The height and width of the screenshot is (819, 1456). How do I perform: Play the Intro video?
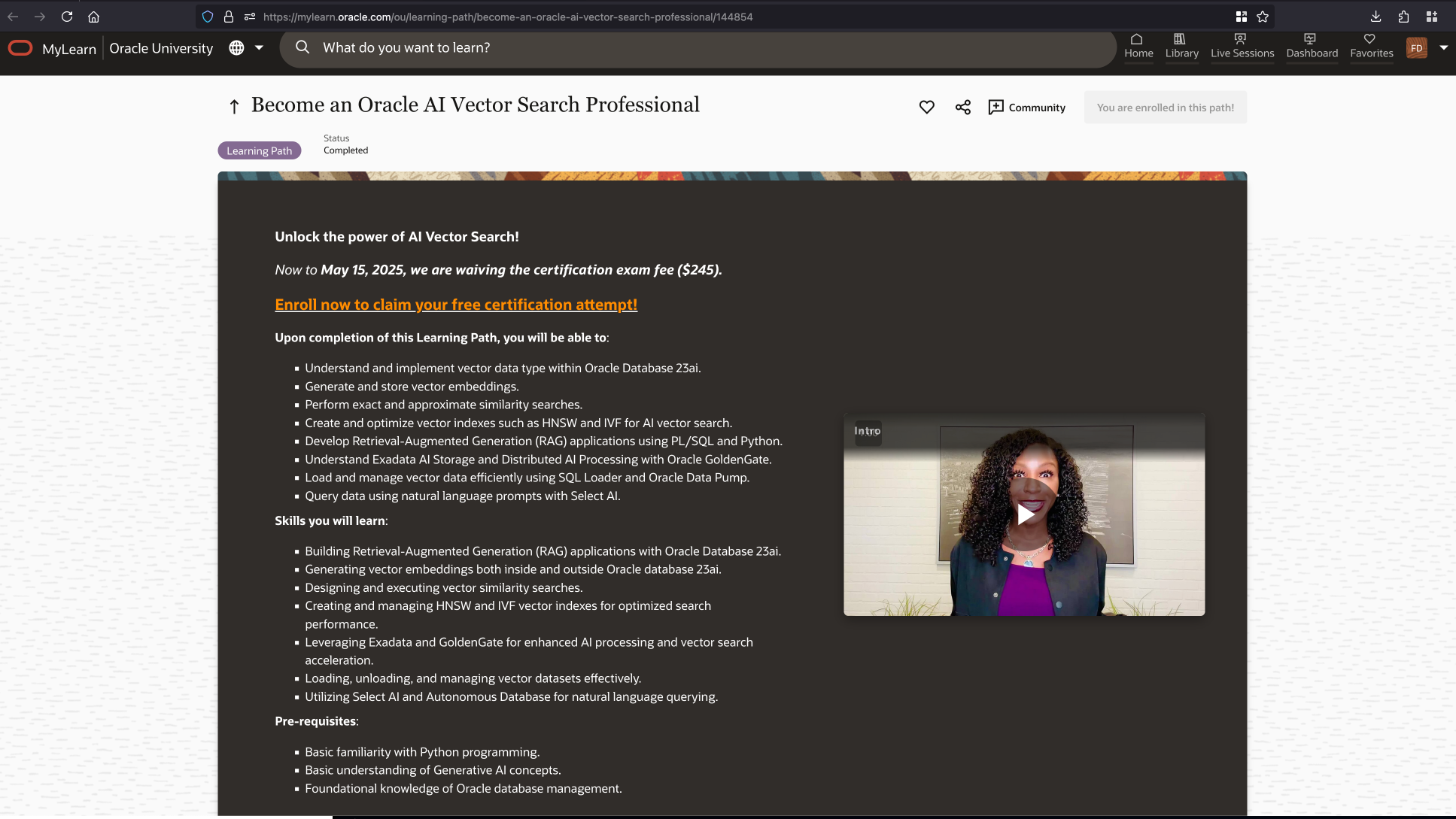coord(1025,514)
